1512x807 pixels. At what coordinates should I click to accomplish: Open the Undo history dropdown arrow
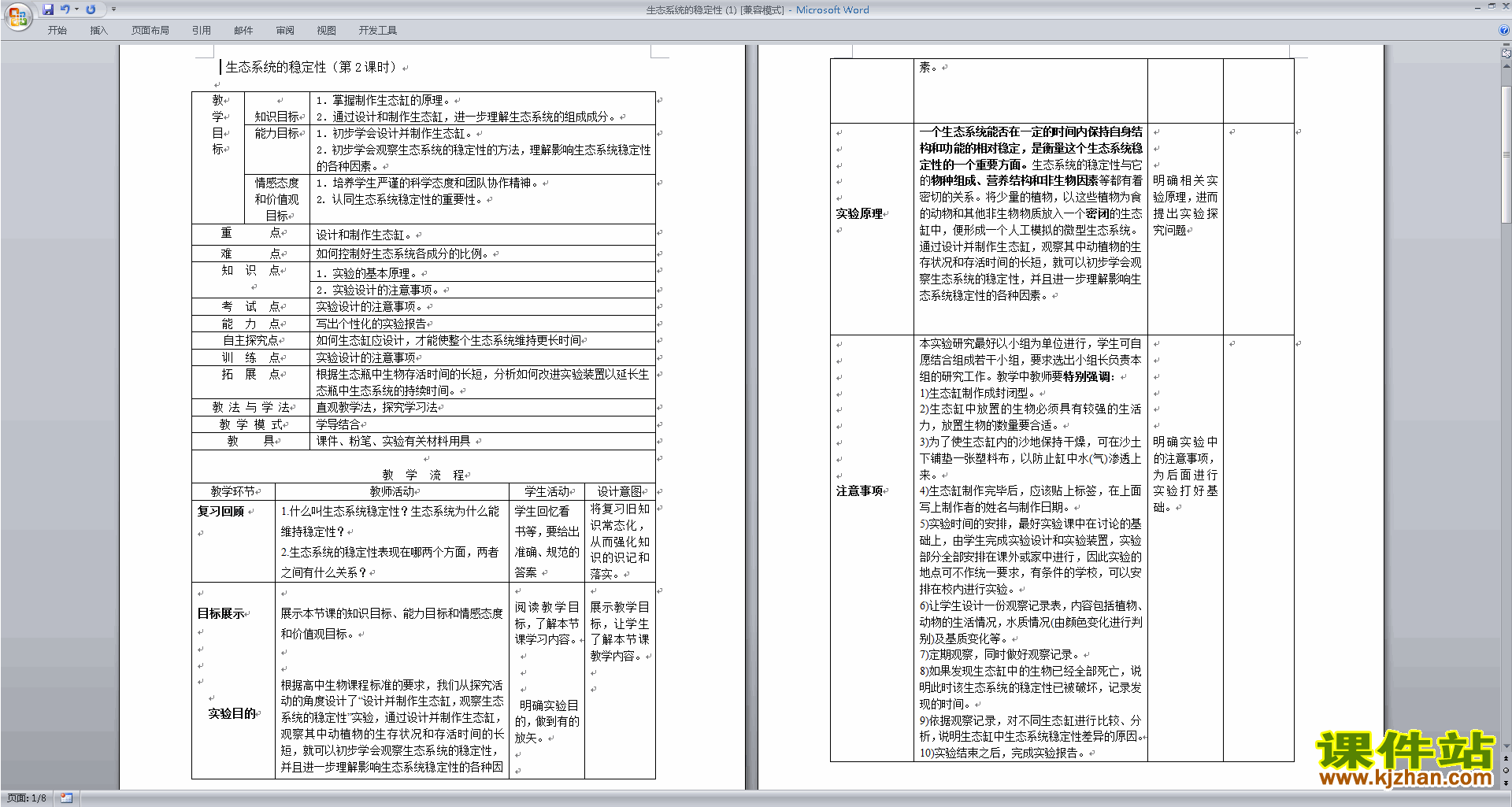tap(76, 9)
